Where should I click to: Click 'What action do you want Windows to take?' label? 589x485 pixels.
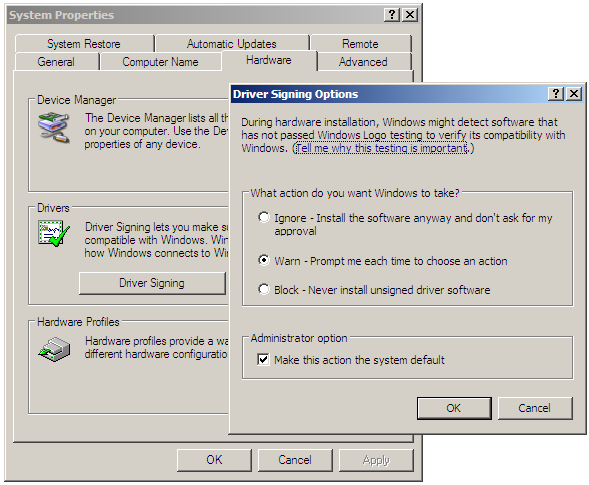pyautogui.click(x=355, y=193)
